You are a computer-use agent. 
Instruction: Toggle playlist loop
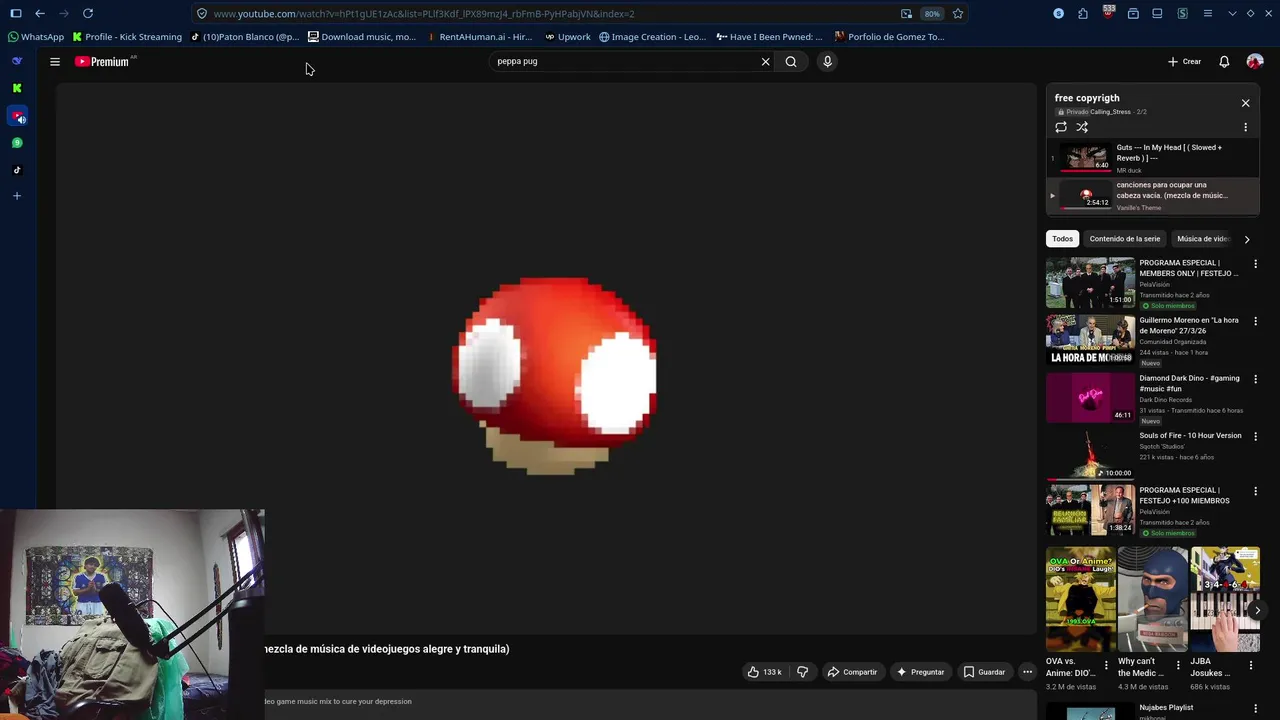1061,127
